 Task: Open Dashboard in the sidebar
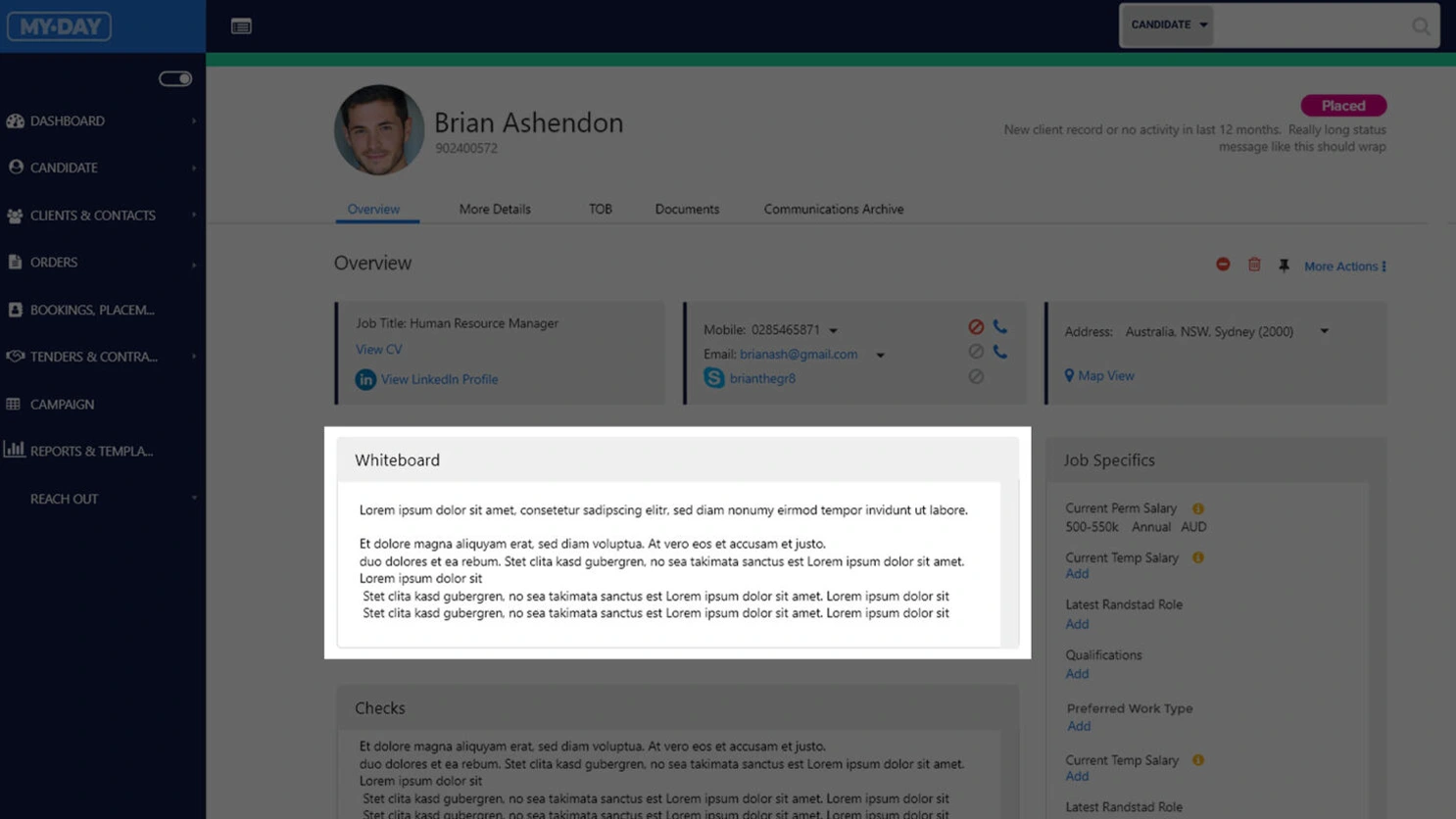(68, 120)
